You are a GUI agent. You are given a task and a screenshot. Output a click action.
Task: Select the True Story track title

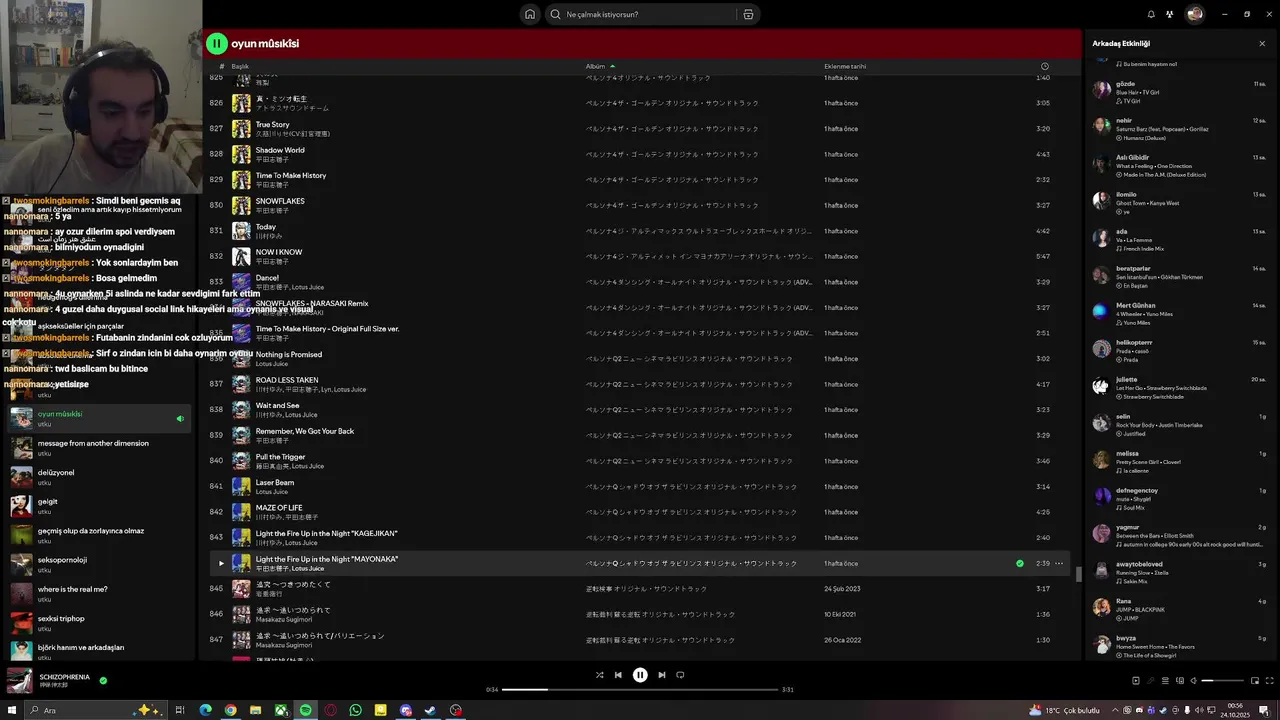pos(272,124)
